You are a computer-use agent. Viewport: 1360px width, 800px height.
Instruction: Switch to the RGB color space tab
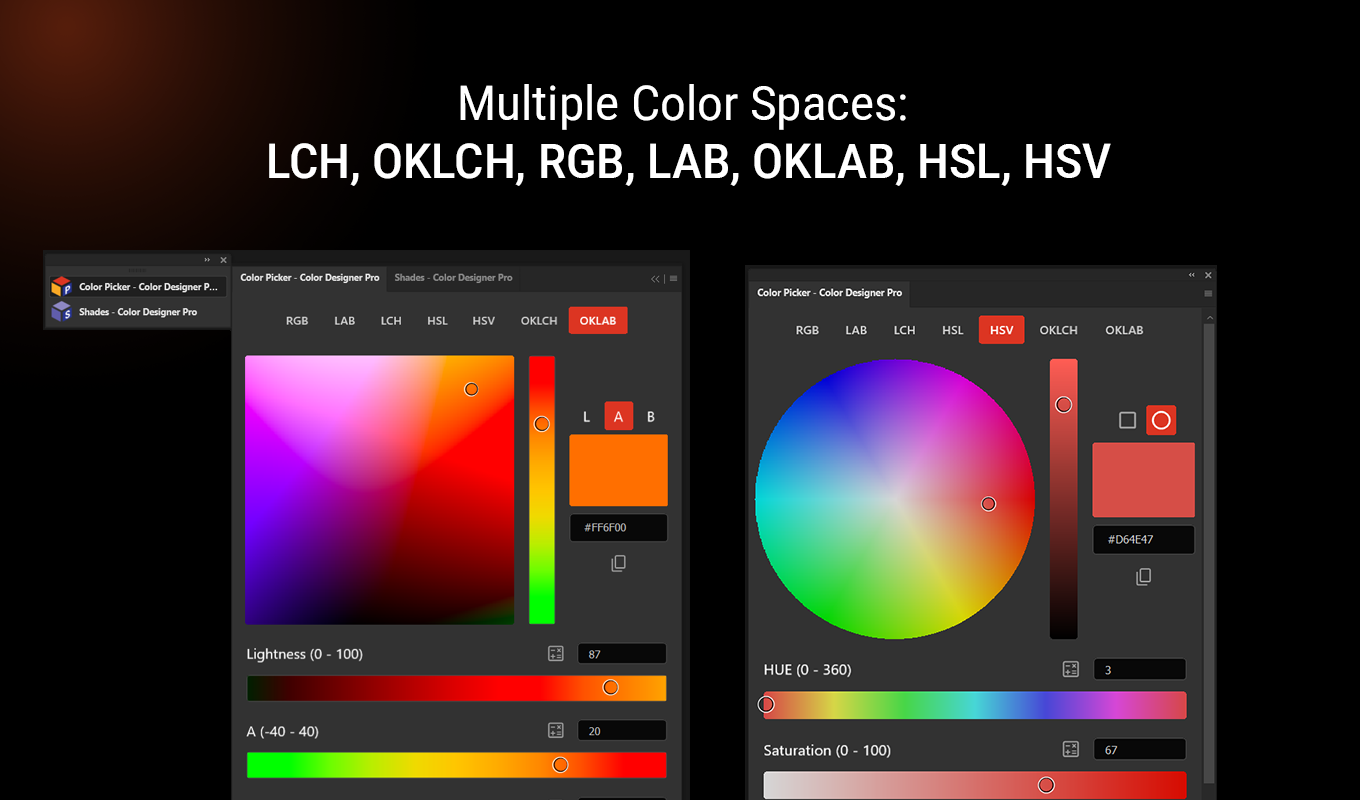click(x=297, y=320)
